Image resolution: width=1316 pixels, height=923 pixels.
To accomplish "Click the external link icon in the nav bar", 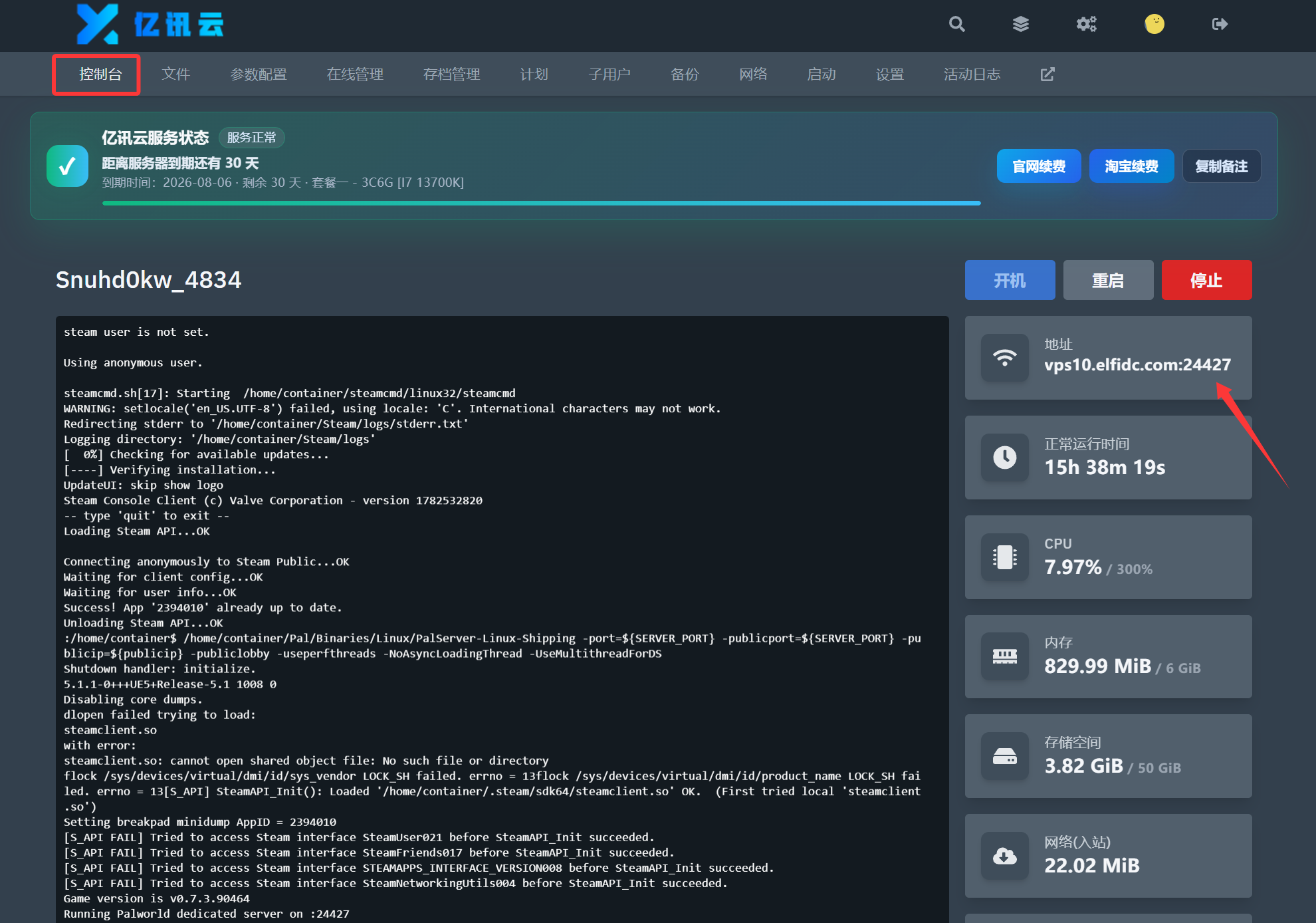I will click(x=1047, y=74).
